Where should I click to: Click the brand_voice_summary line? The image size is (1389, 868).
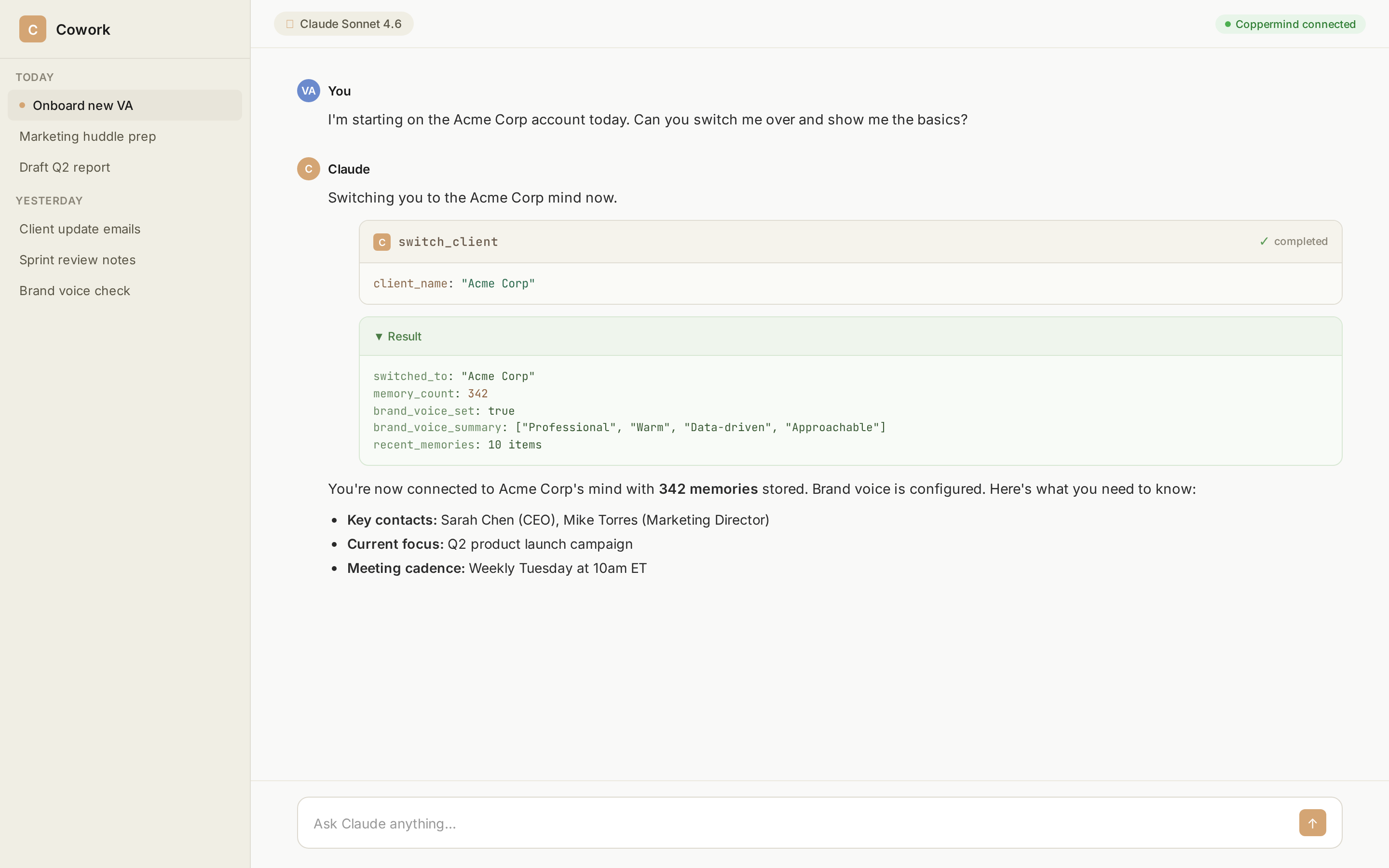(x=630, y=428)
